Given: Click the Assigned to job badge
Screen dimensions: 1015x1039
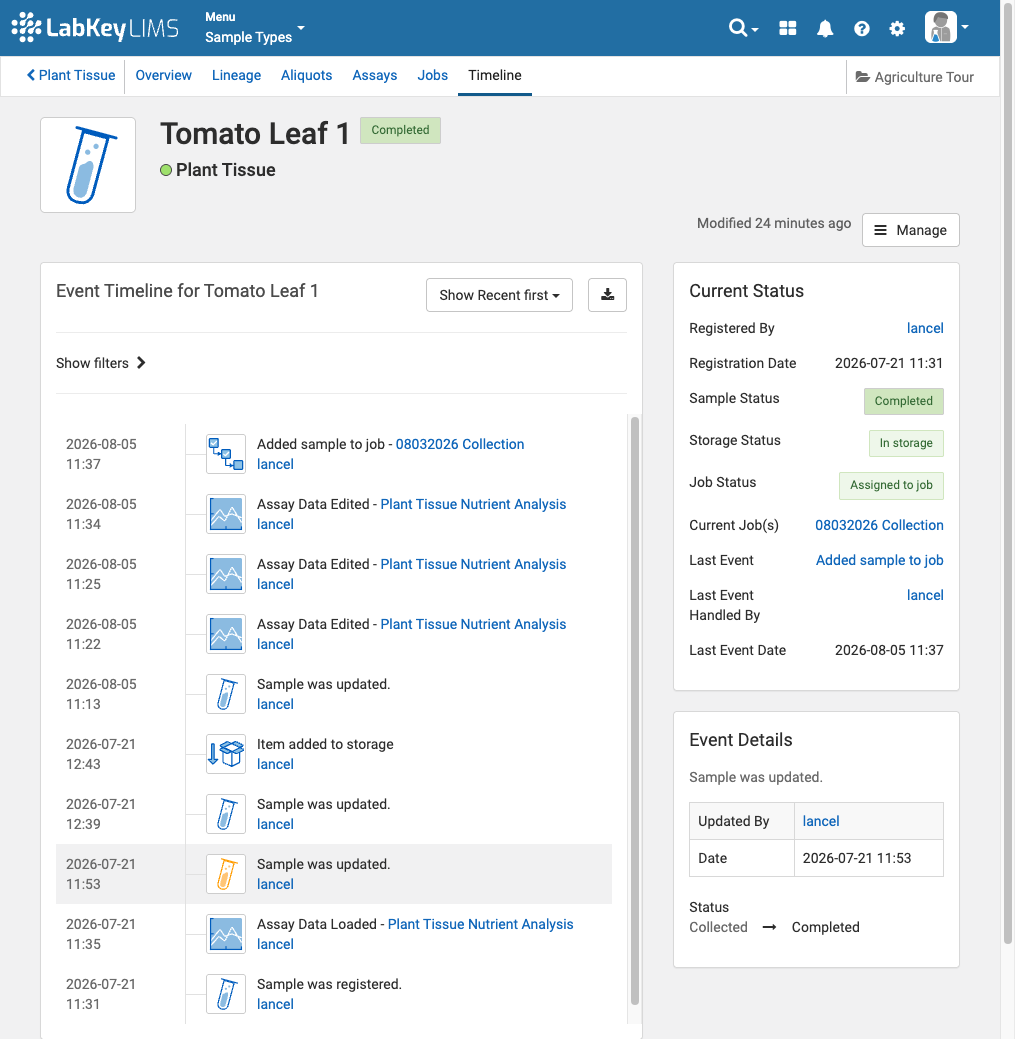Looking at the screenshot, I should point(891,485).
